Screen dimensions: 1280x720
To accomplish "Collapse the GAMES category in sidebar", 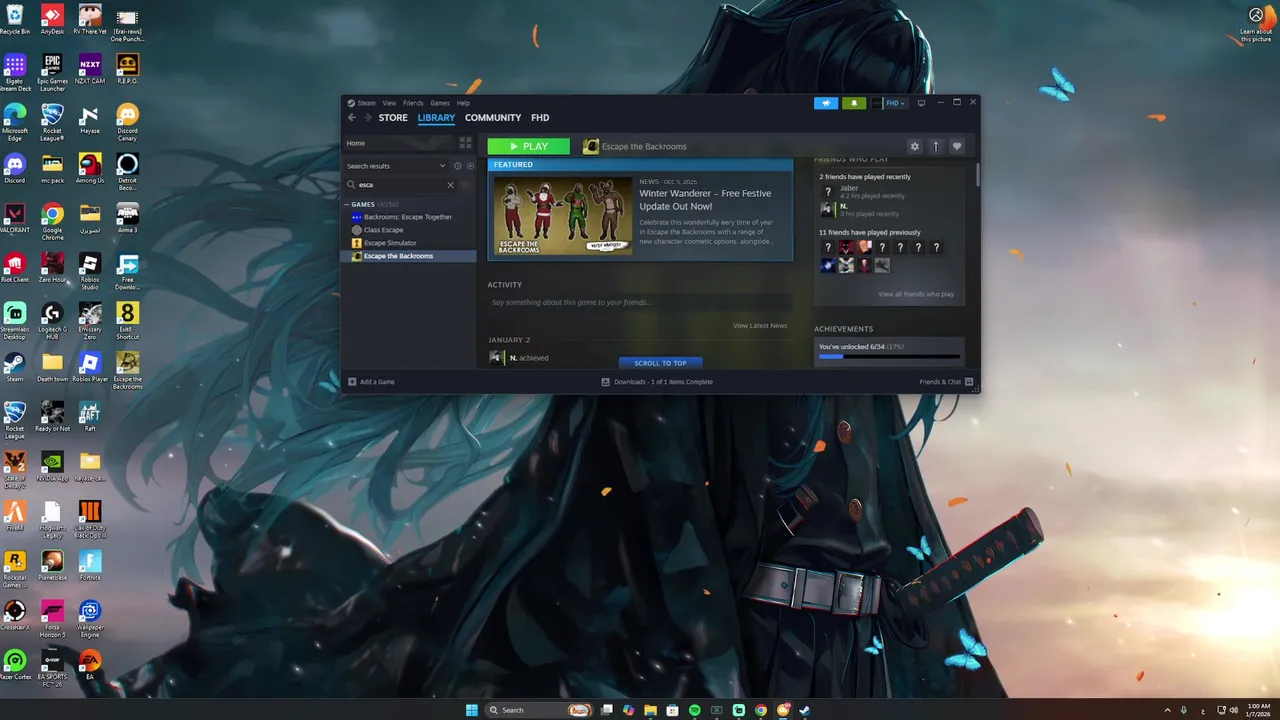I will [x=347, y=204].
